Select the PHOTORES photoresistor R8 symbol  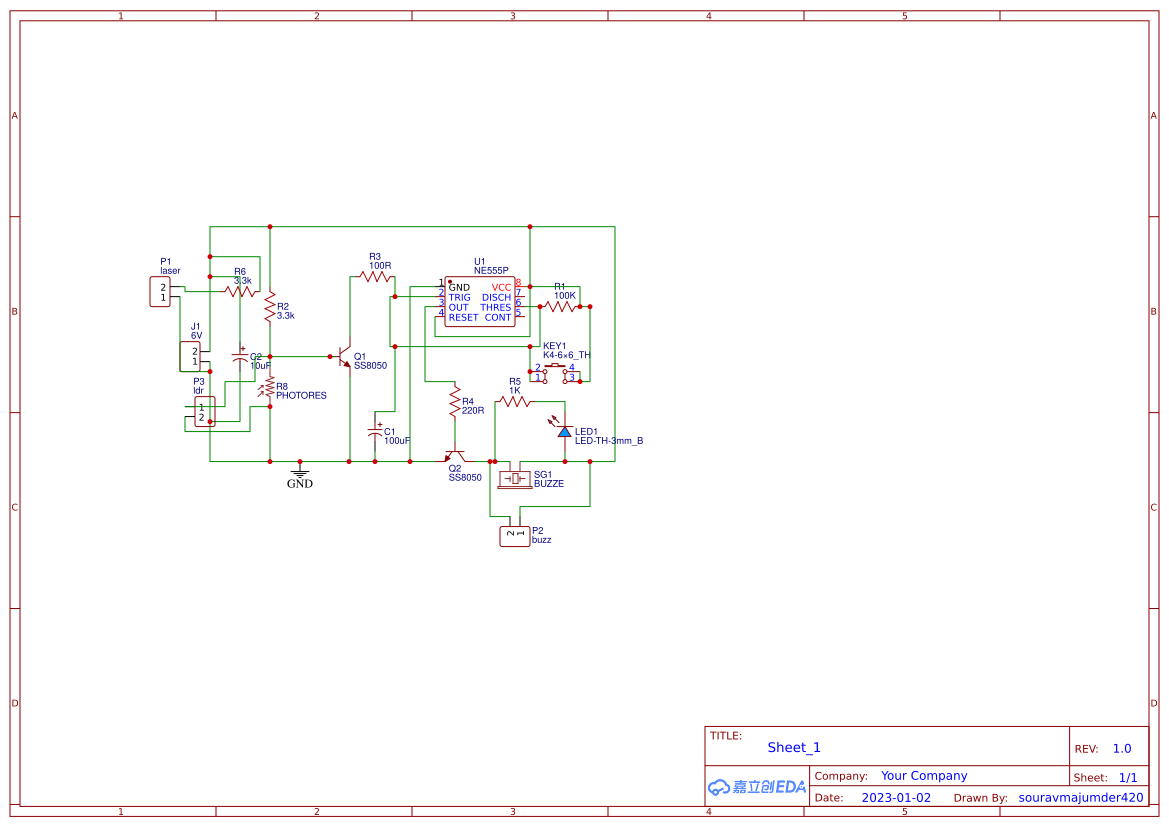click(x=270, y=388)
